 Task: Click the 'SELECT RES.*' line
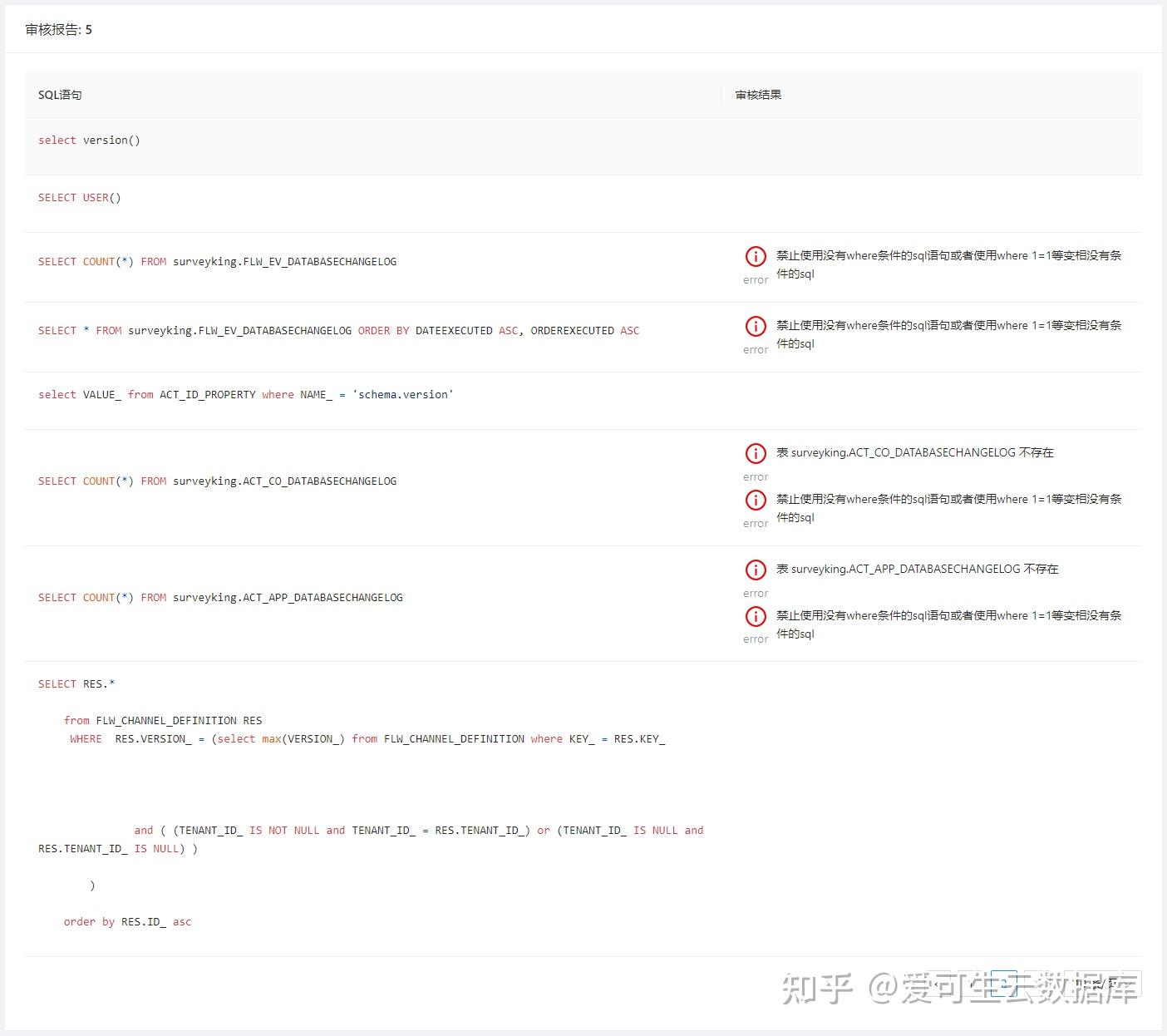(x=76, y=684)
